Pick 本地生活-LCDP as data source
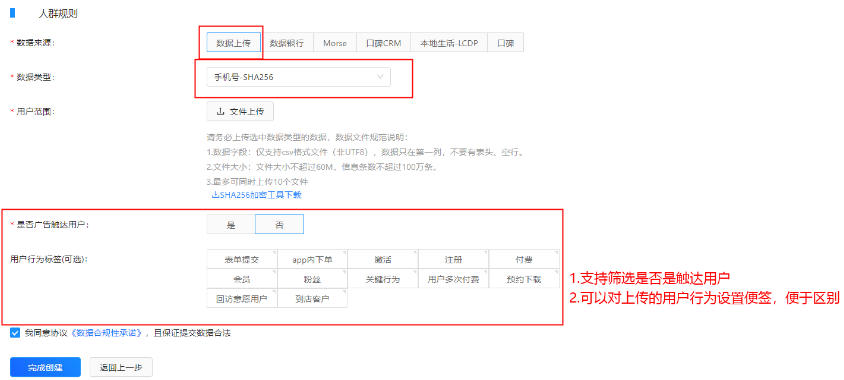Image resolution: width=844 pixels, height=380 pixels. (x=449, y=43)
